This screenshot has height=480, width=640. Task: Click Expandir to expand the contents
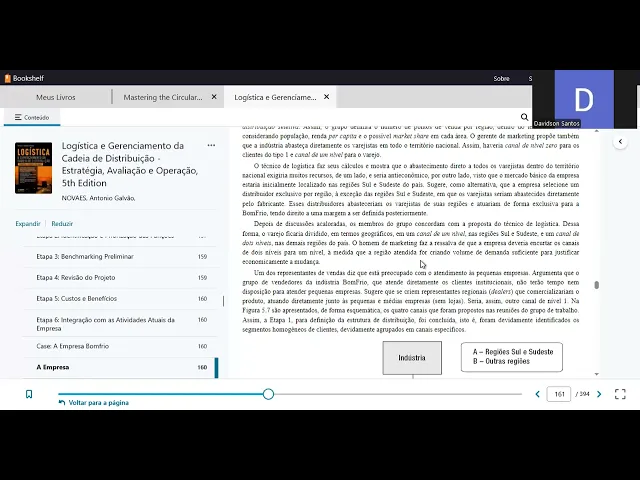pos(28,224)
